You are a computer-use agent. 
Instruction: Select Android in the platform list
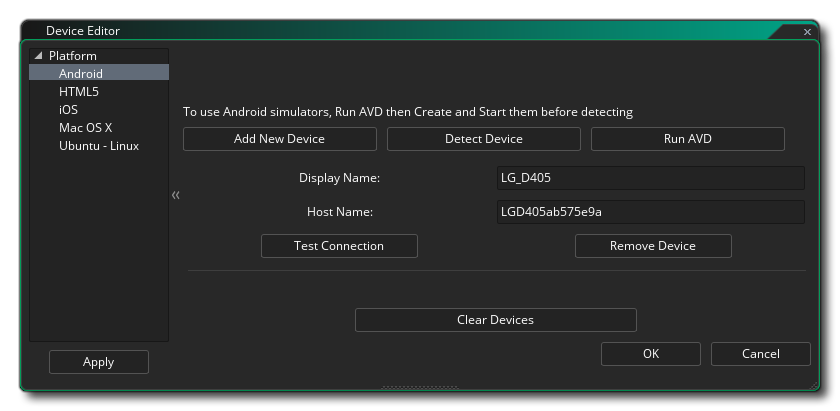[80, 73]
